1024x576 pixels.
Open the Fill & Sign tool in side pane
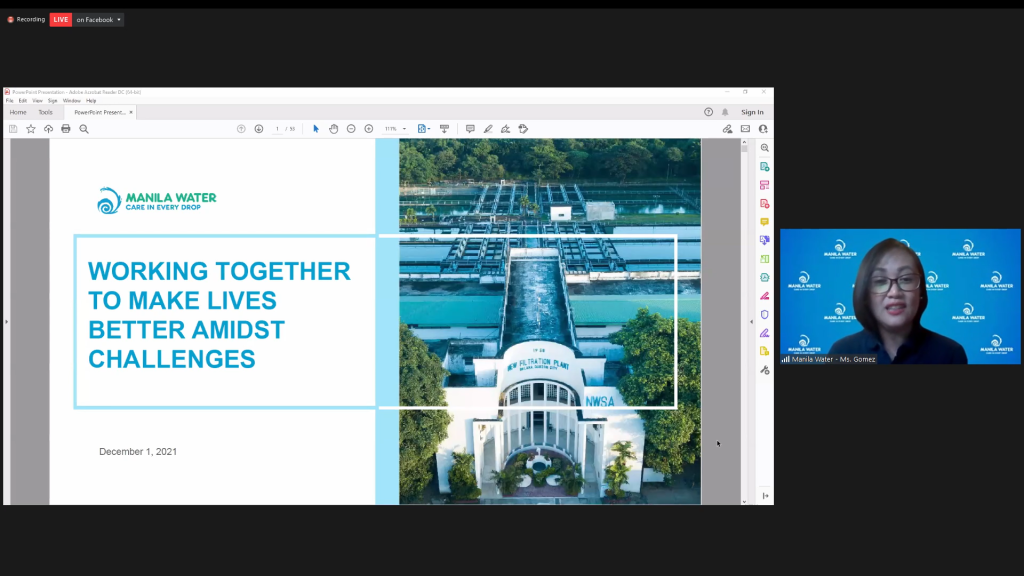[x=765, y=333]
